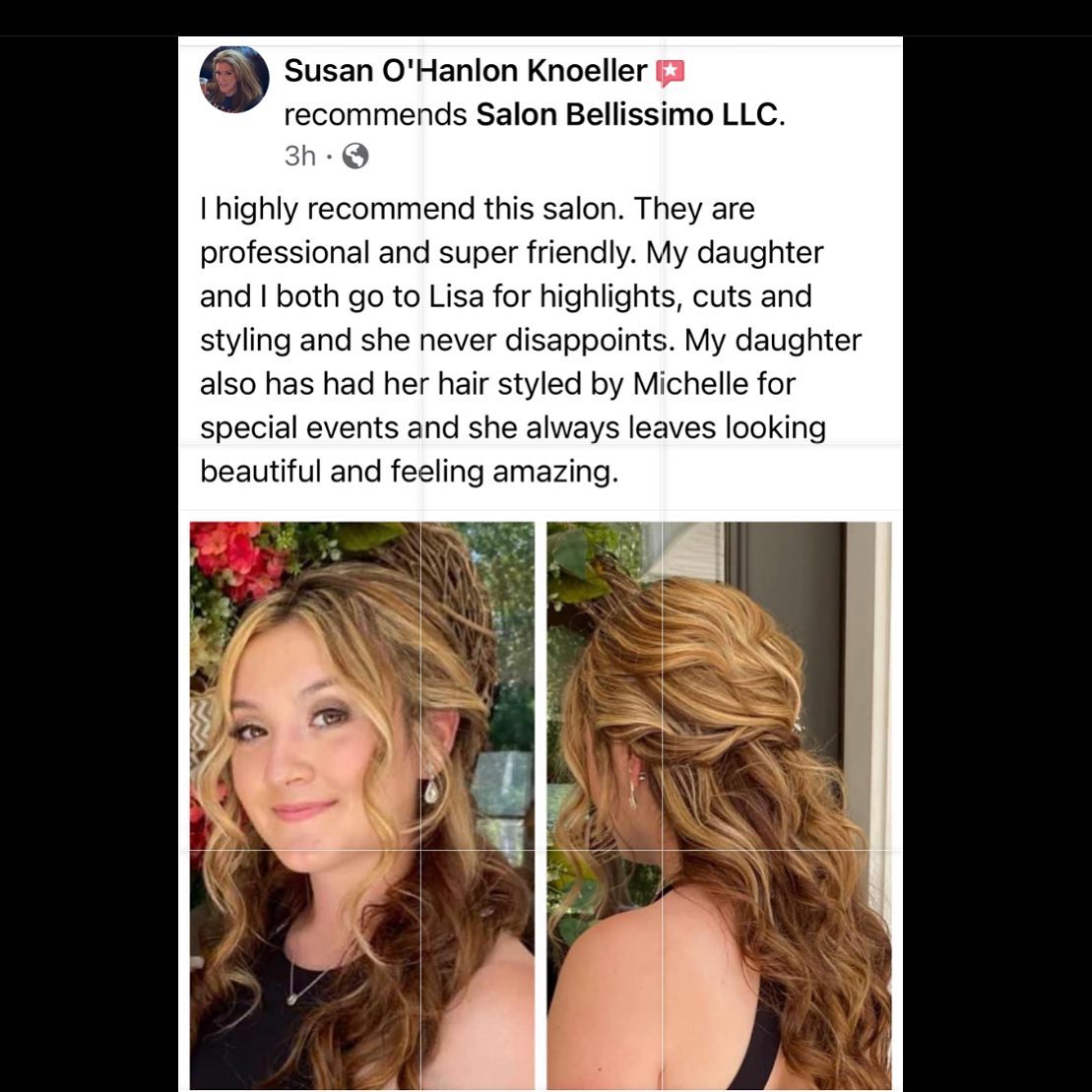Click the last line "beautiful and feeling amazing."
Screen dimensions: 1092x1092
pos(410,472)
